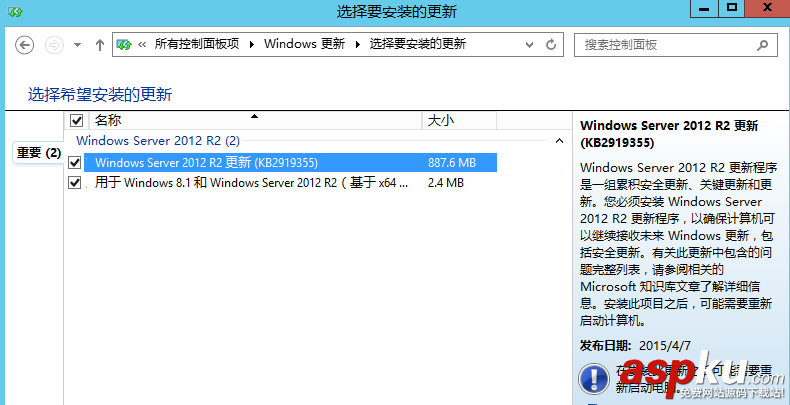Click the Back navigation arrow
The width and height of the screenshot is (790, 405).
click(x=24, y=45)
